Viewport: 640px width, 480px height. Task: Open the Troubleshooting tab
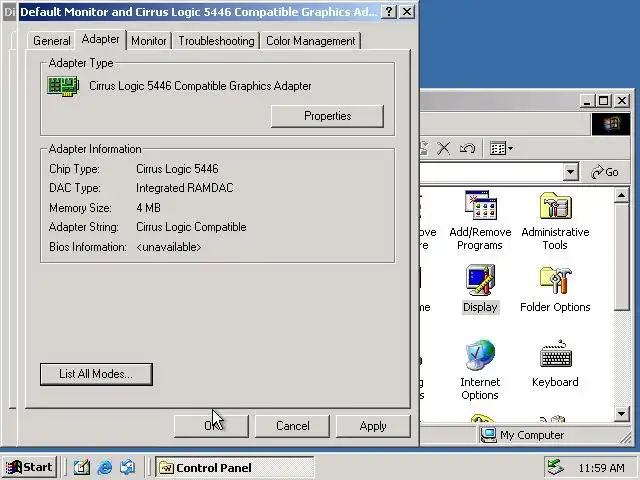216,41
